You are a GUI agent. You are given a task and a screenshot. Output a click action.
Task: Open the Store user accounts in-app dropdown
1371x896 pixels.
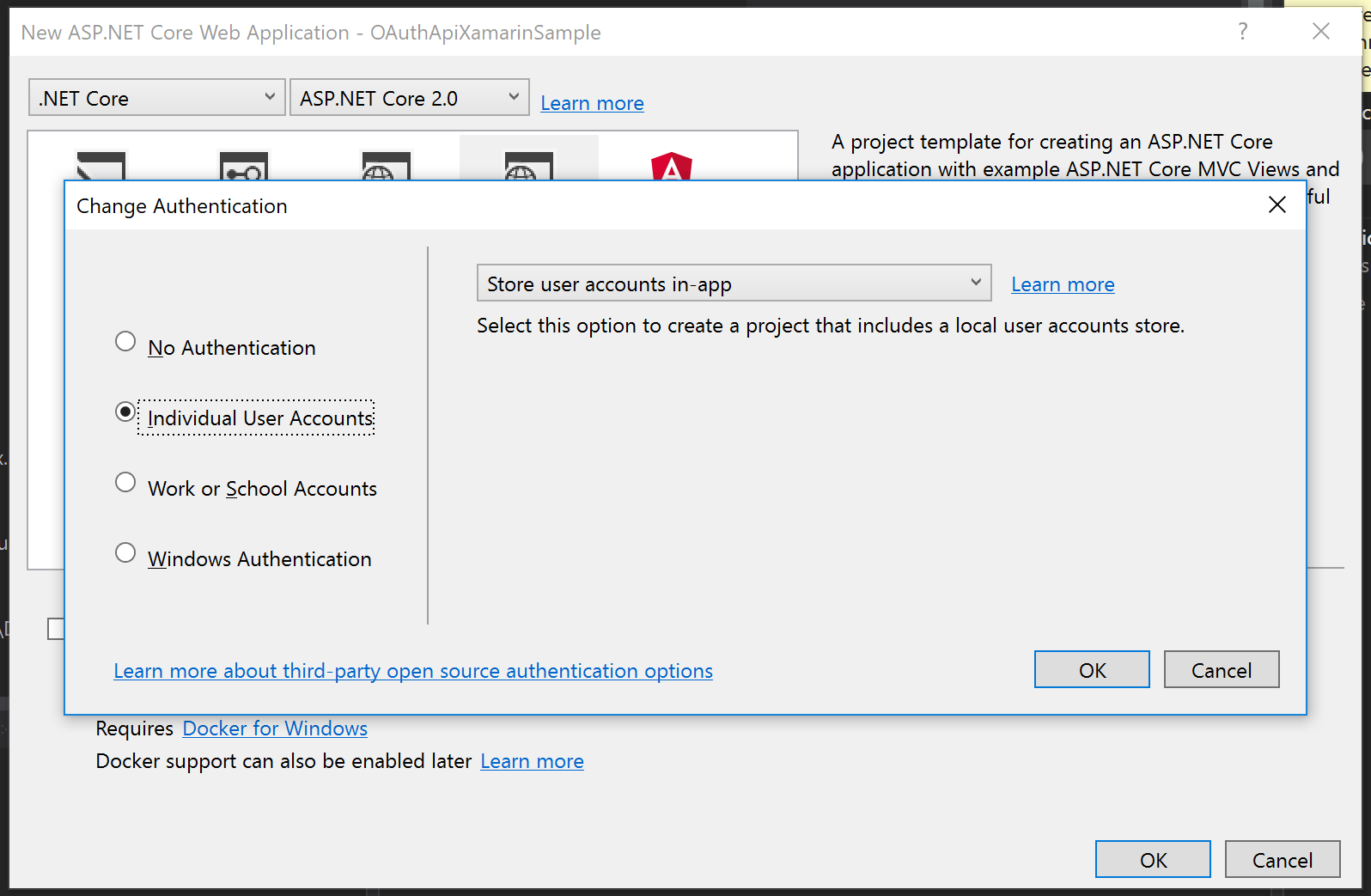(x=734, y=283)
